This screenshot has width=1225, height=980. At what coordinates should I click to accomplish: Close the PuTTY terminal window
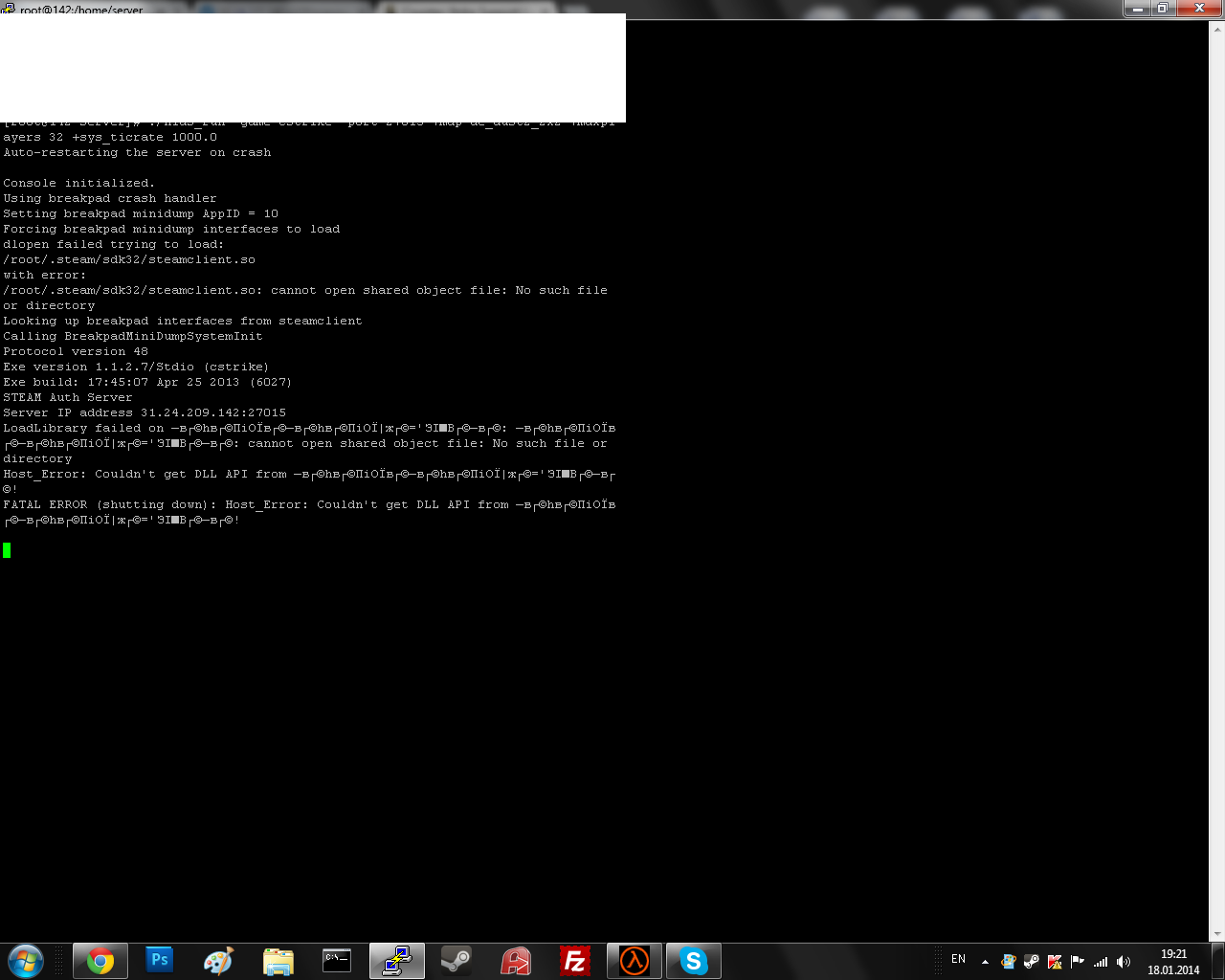click(x=1198, y=8)
